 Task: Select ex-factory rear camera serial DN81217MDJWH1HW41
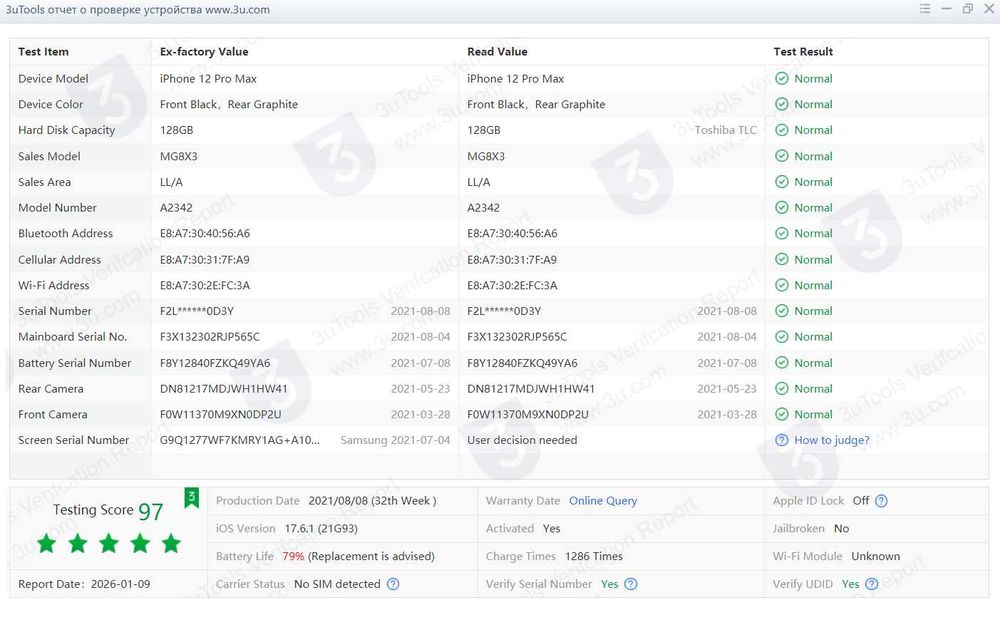[x=223, y=389]
